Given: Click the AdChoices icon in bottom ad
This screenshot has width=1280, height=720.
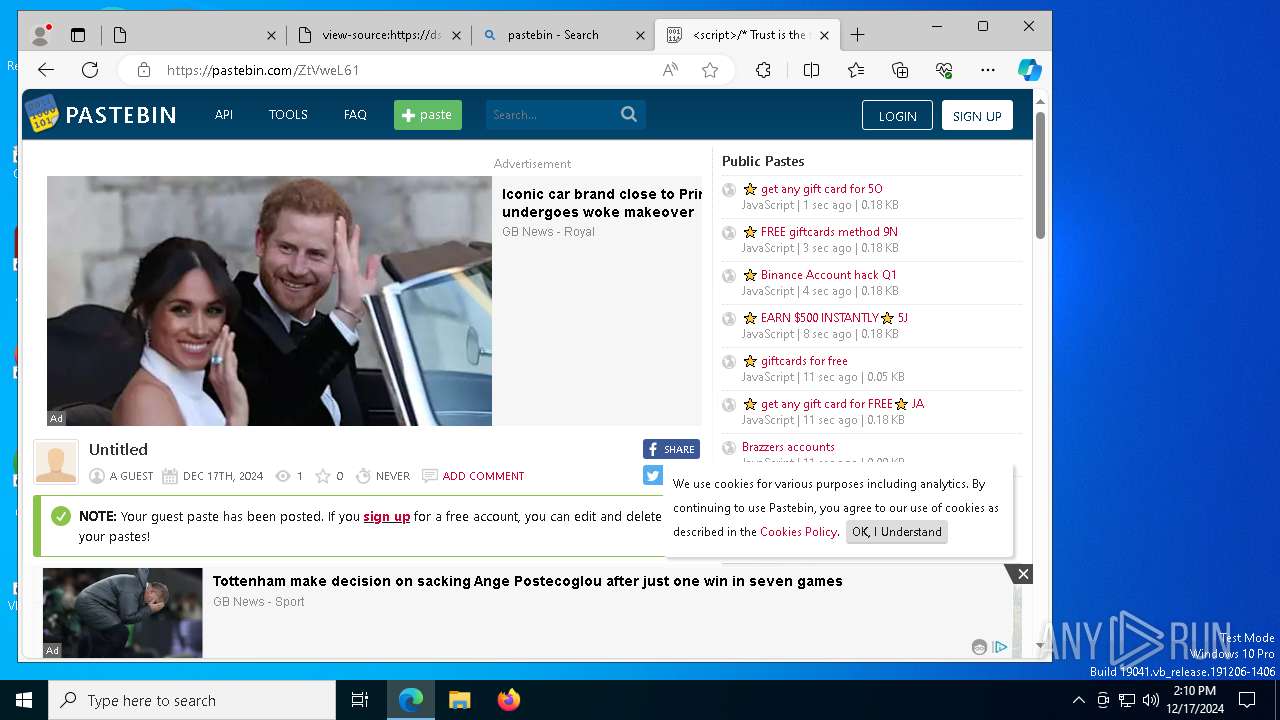Looking at the screenshot, I should (x=1000, y=647).
